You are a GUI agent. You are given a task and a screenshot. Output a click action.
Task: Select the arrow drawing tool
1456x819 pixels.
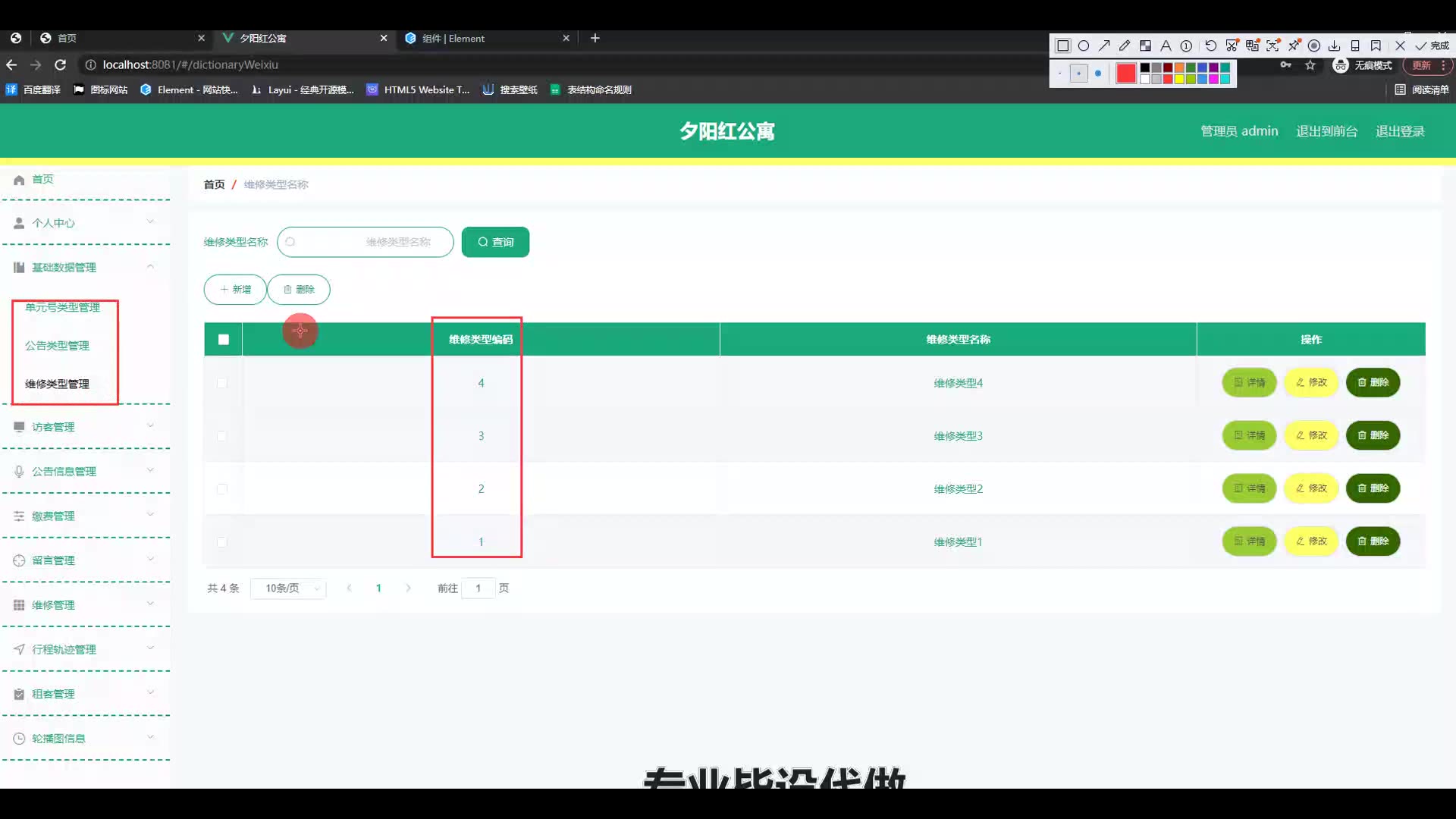pyautogui.click(x=1104, y=45)
